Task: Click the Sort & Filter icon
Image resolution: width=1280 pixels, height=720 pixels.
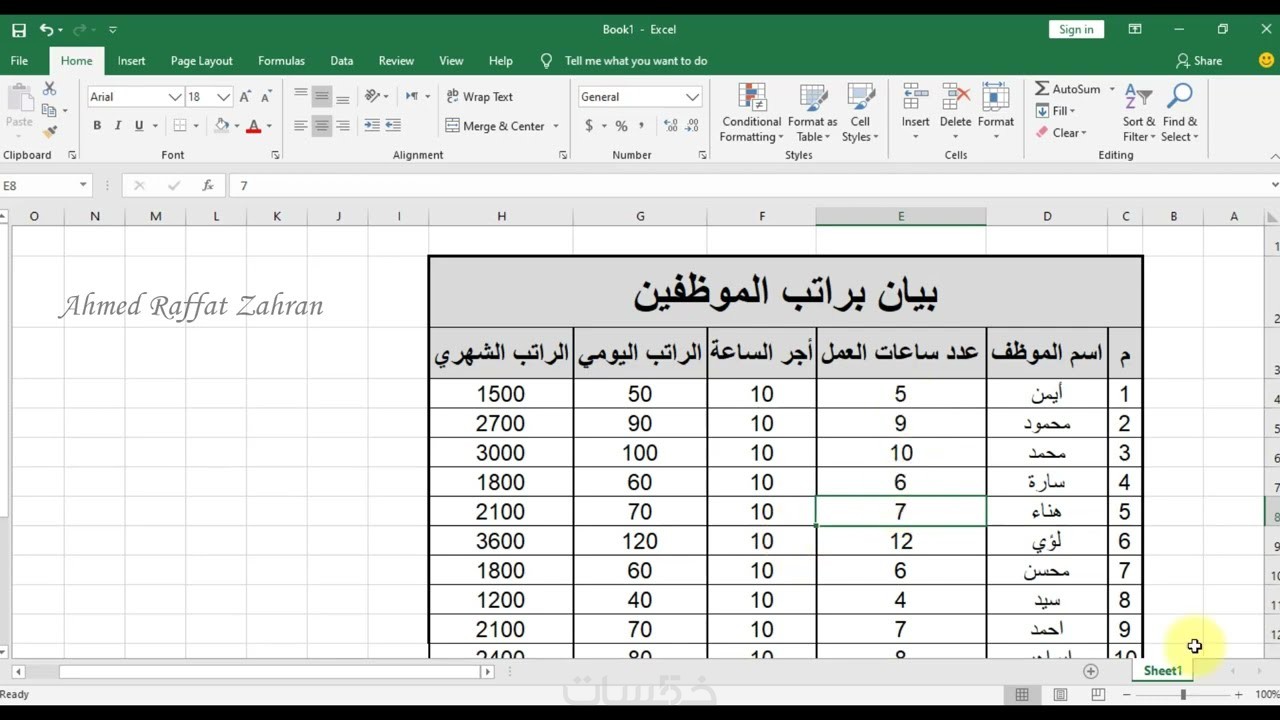Action: pyautogui.click(x=1139, y=98)
